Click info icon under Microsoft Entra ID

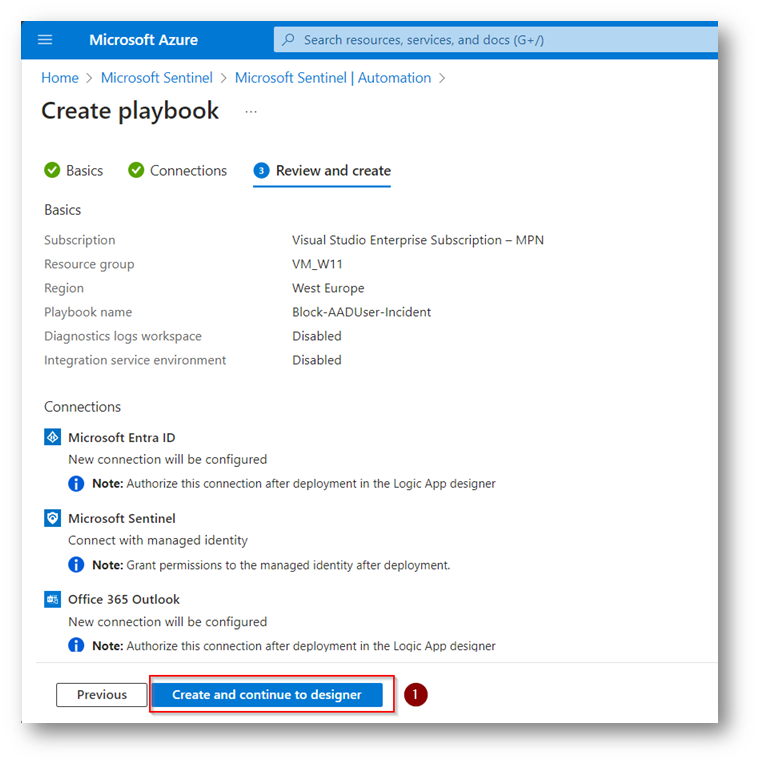(x=76, y=483)
